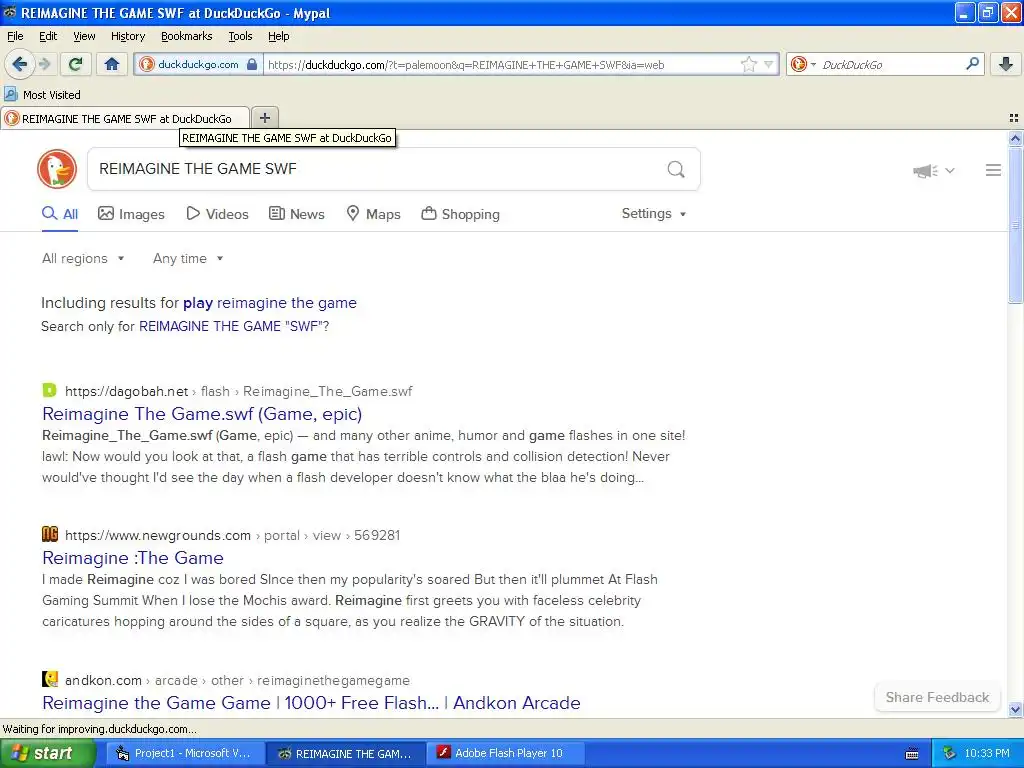This screenshot has width=1024, height=768.
Task: Reload the page with the refresh icon
Action: point(76,64)
